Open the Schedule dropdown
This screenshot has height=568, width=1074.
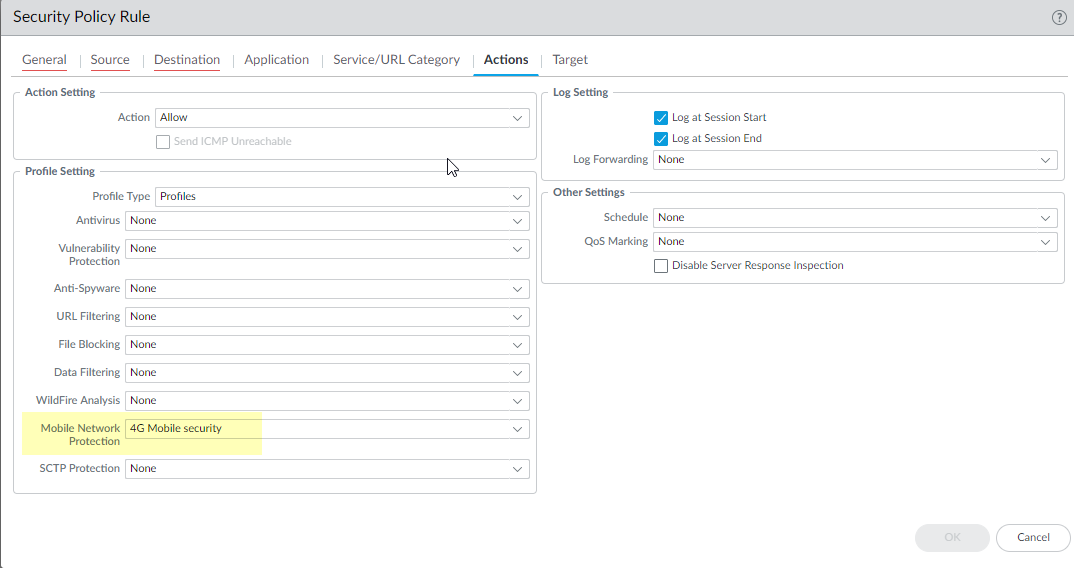point(855,218)
